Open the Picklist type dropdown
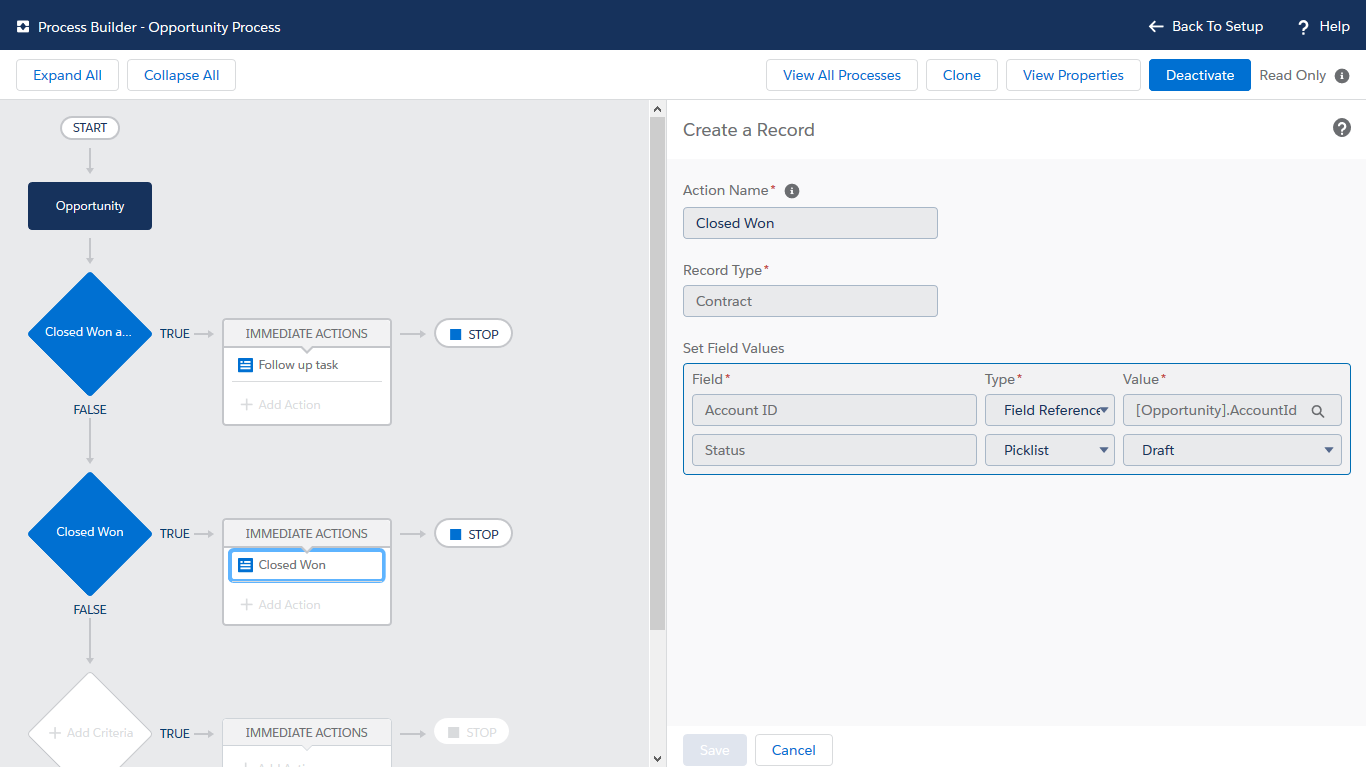 (x=1049, y=450)
